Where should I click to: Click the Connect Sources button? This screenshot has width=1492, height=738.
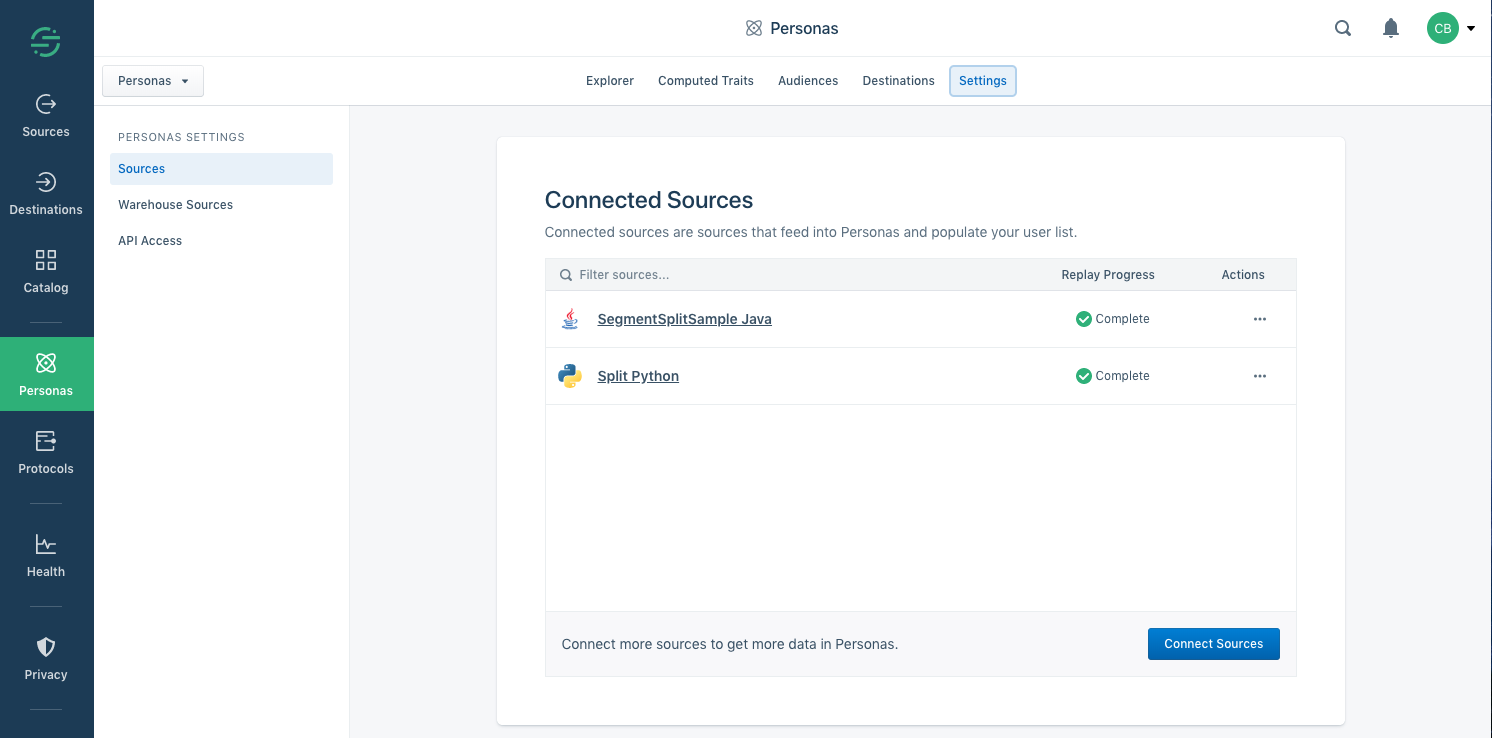click(1213, 644)
